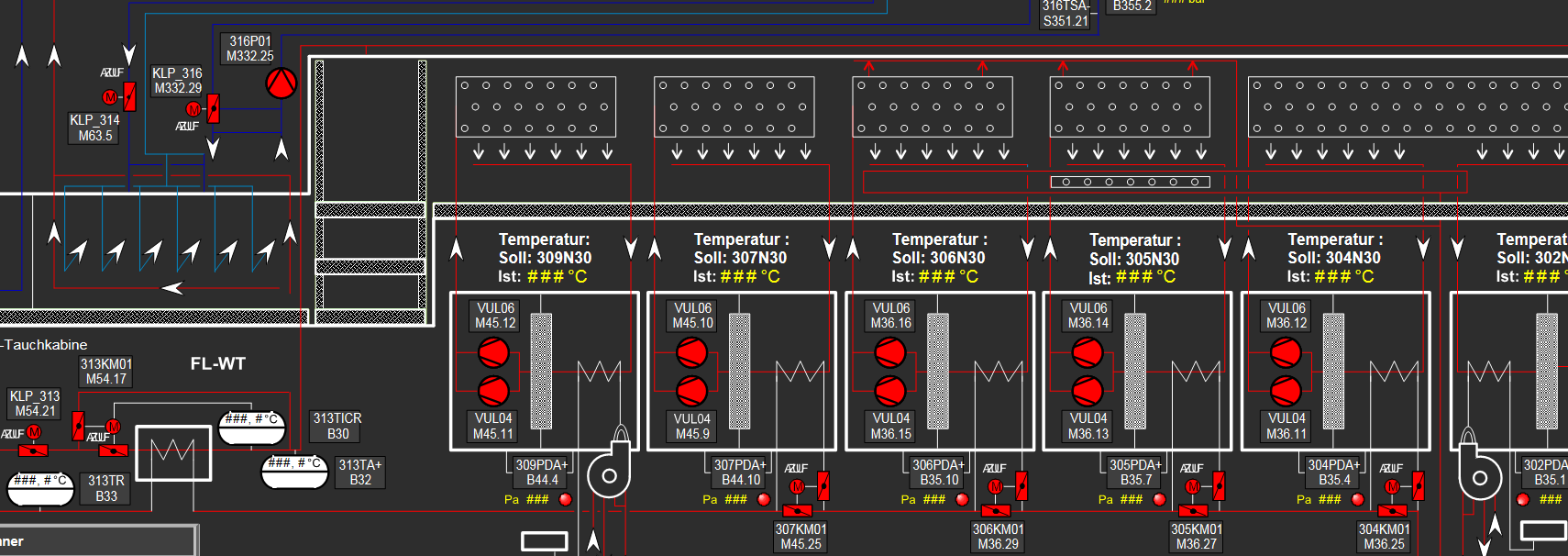
Task: Select the 306KM01 M36.29 tag
Action: point(999,537)
